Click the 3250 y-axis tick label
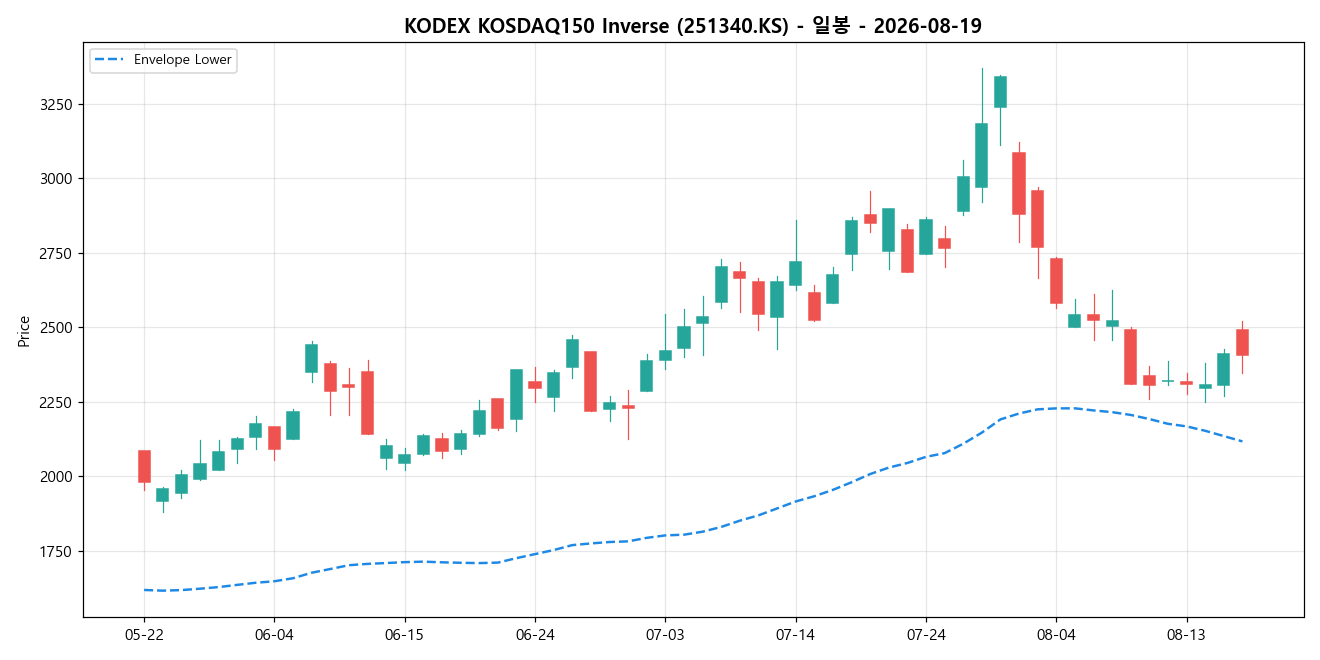 pyautogui.click(x=57, y=104)
